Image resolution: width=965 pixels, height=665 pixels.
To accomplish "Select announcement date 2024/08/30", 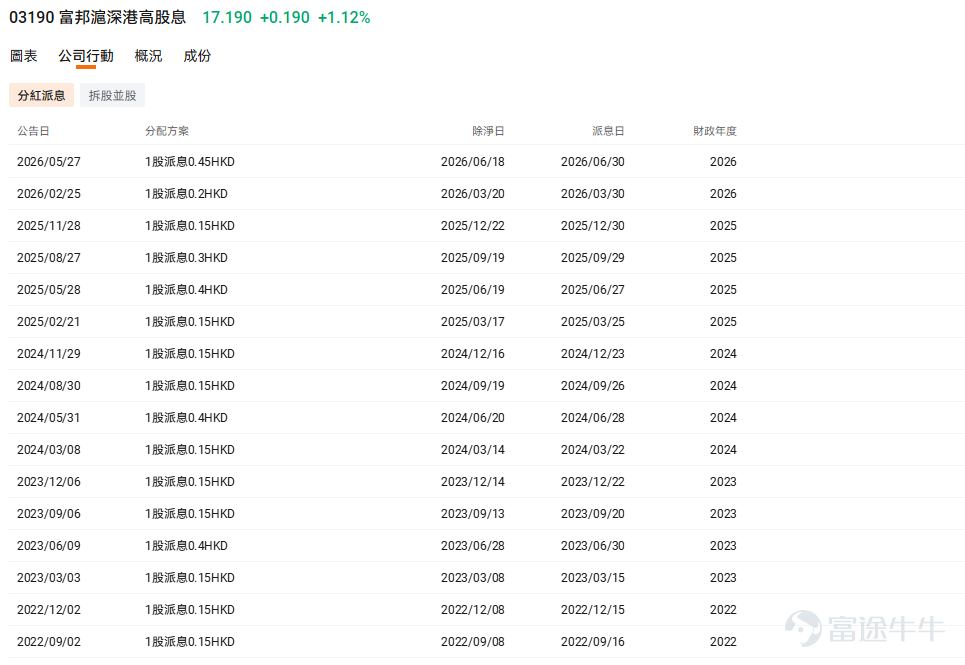I will (49, 386).
